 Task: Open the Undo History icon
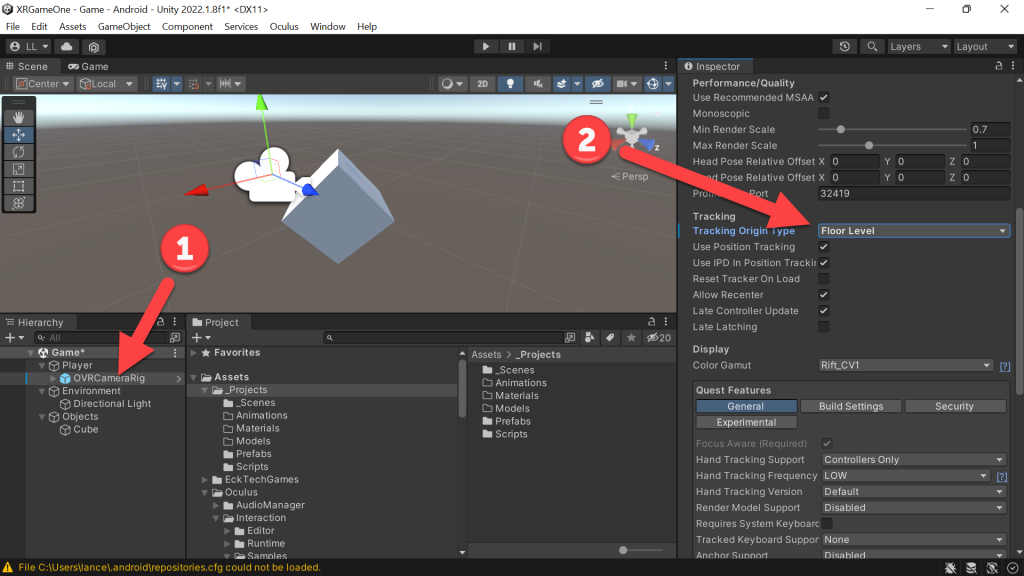(844, 46)
